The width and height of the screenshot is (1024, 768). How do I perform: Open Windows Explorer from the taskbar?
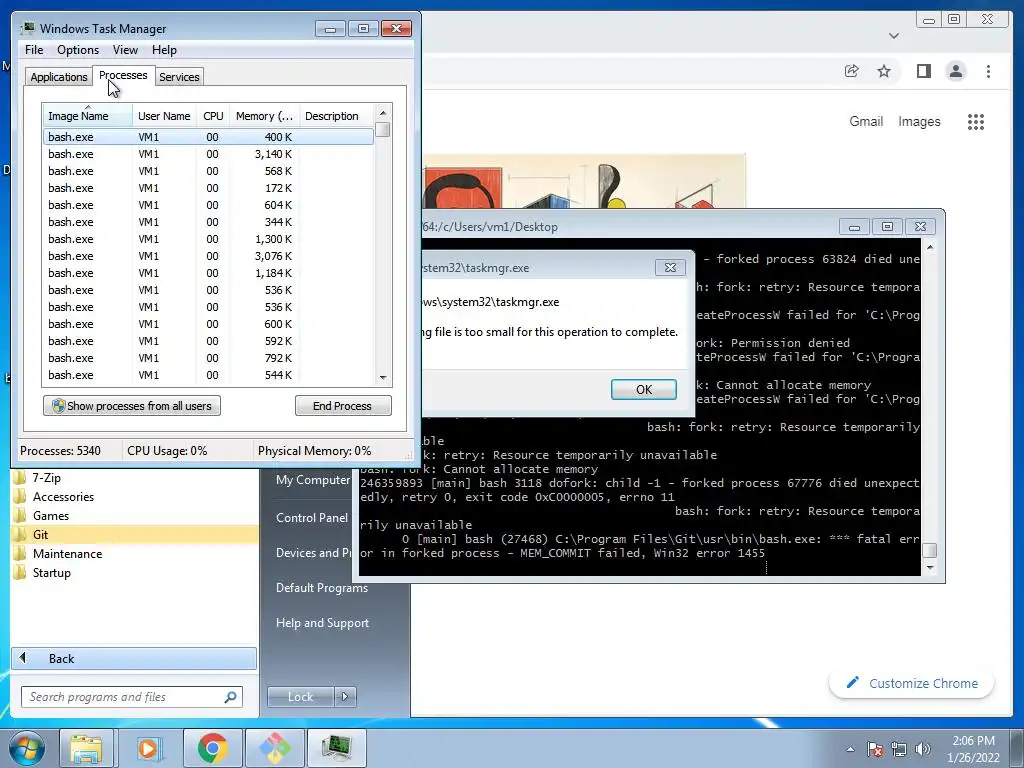(x=86, y=748)
